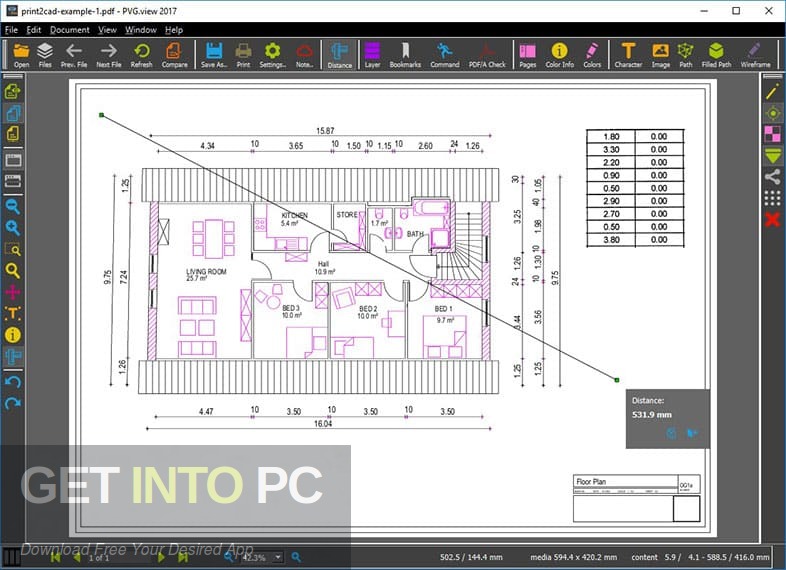The height and width of the screenshot is (570, 786).
Task: Toggle Wireframe display mode
Action: coord(756,54)
